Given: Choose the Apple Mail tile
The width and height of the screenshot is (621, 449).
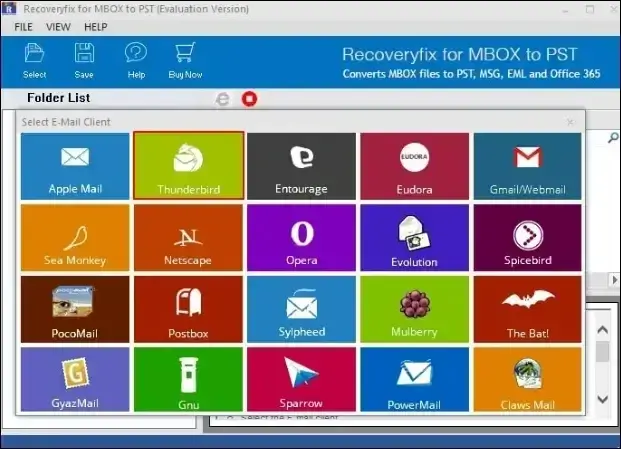Looking at the screenshot, I should [75, 166].
